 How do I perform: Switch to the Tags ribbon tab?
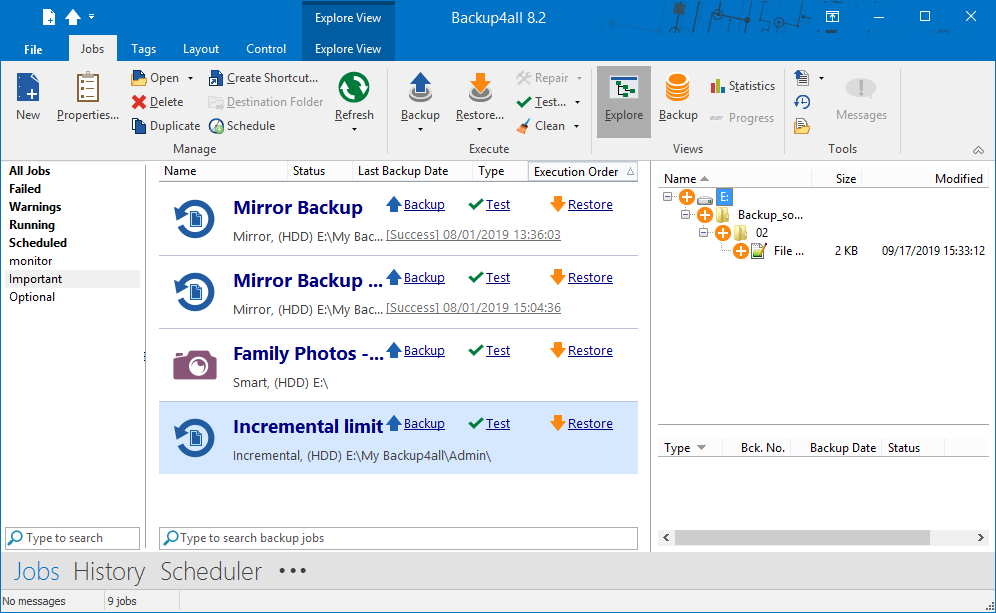point(144,49)
